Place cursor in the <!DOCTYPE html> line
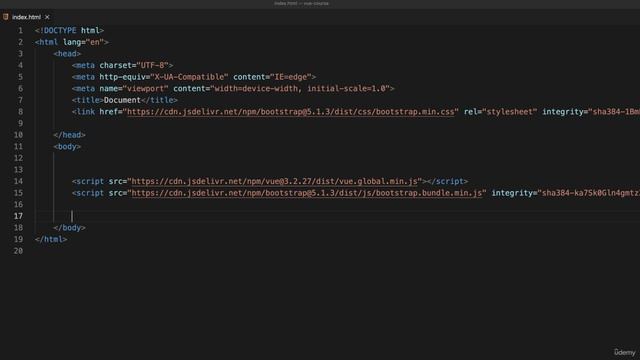This screenshot has width=640, height=360. click(x=69, y=31)
